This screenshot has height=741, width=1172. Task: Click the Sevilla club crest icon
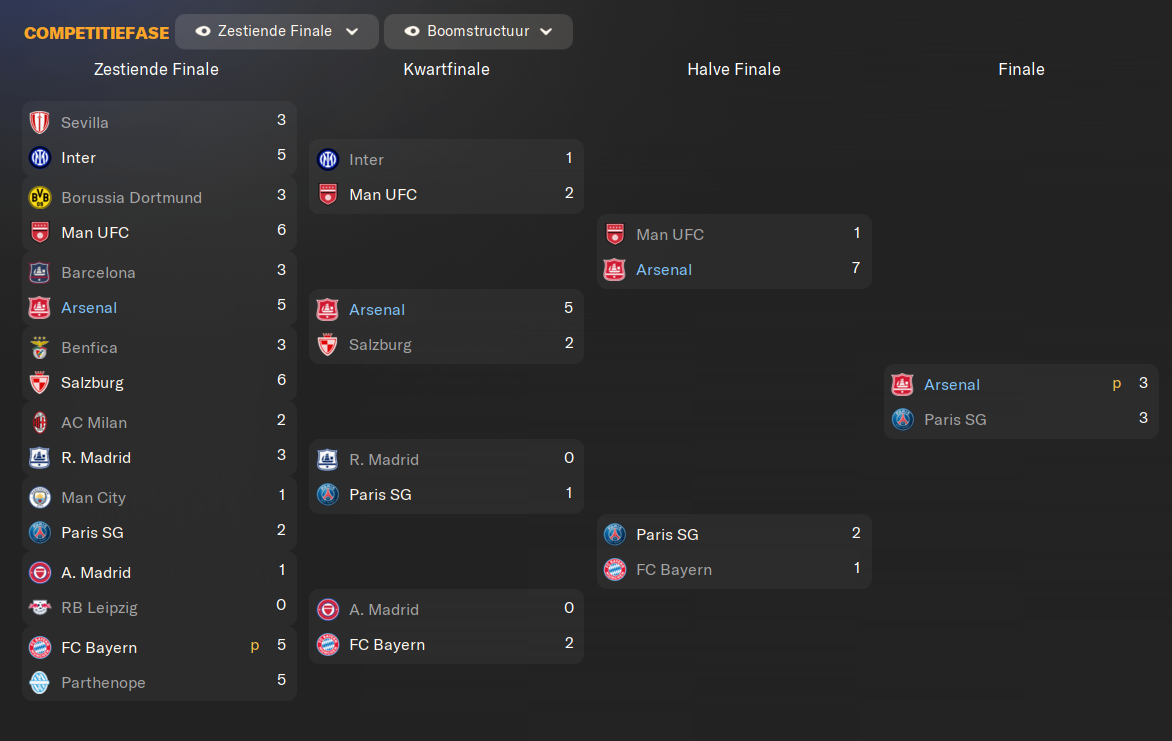pyautogui.click(x=40, y=122)
